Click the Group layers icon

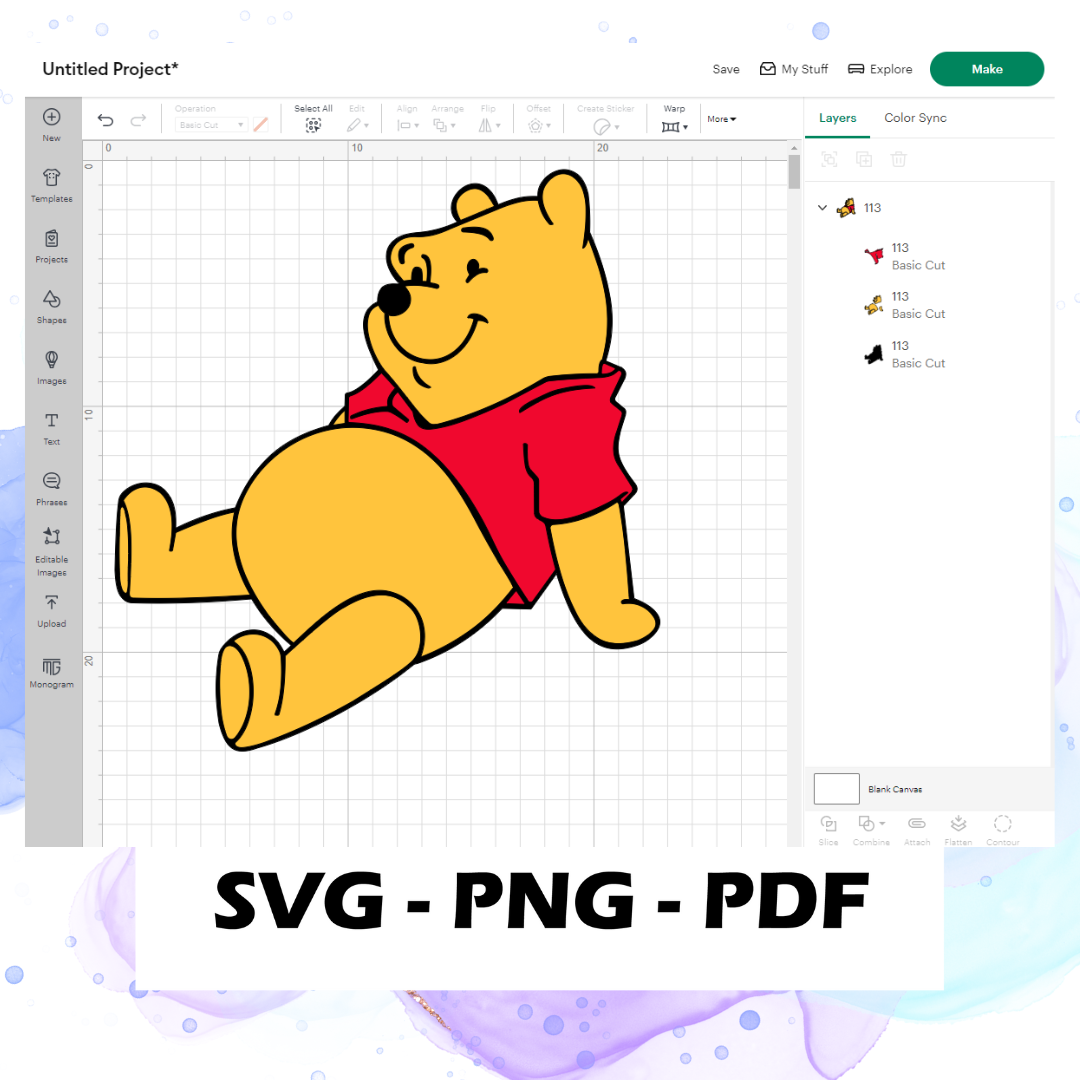(x=829, y=160)
